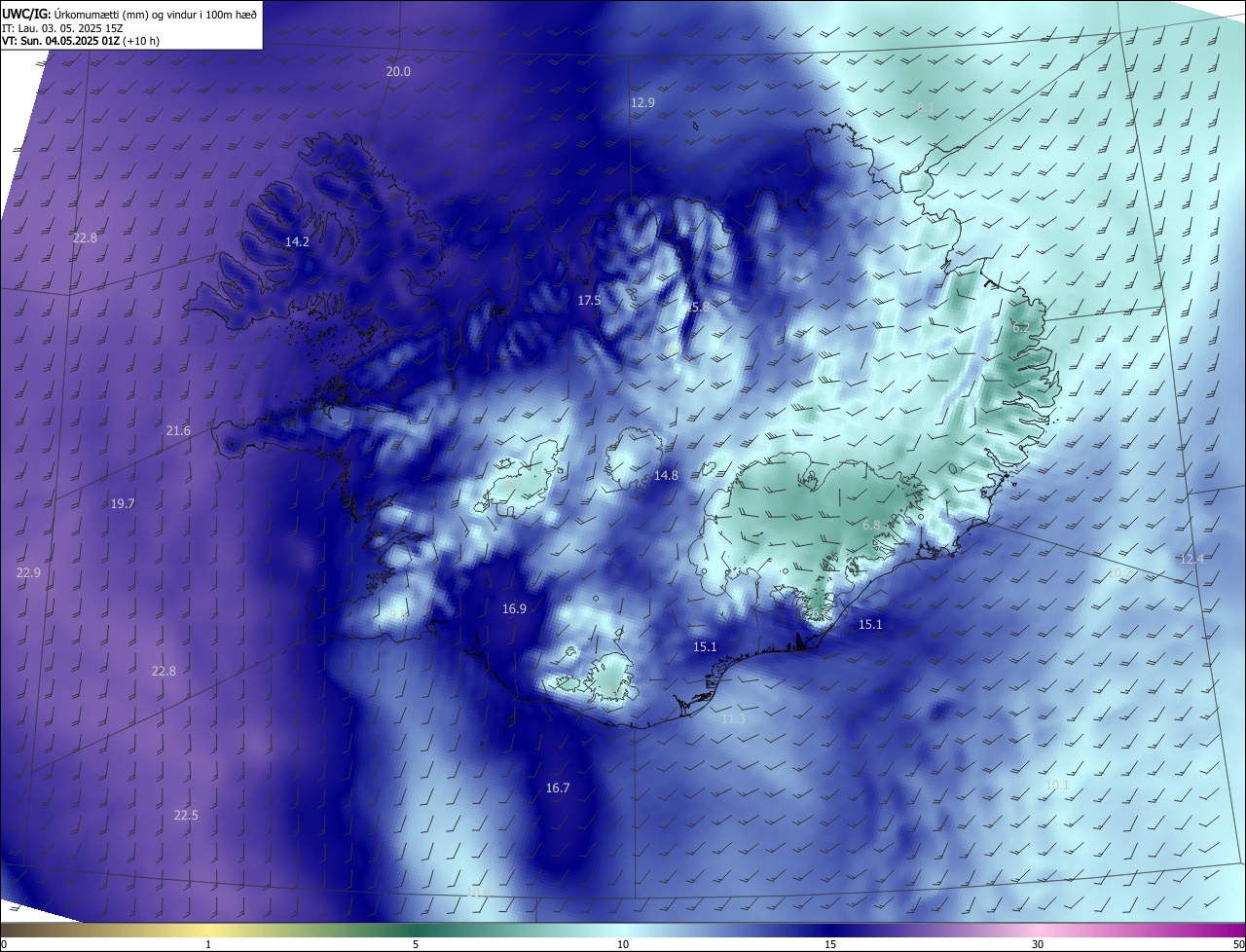Screen dimensions: 1246x952
Task: Click the 22.5 value label
Action: pos(186,816)
